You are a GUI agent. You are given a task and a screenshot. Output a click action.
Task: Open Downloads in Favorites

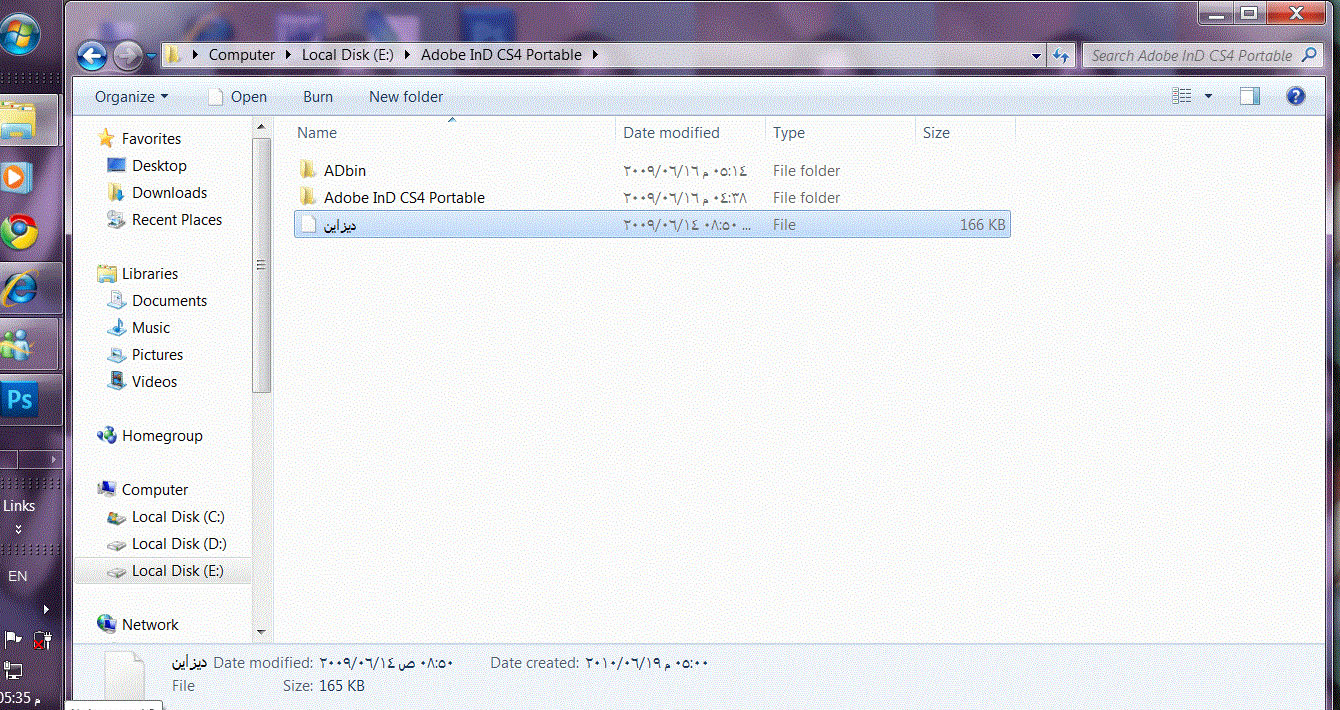(169, 193)
